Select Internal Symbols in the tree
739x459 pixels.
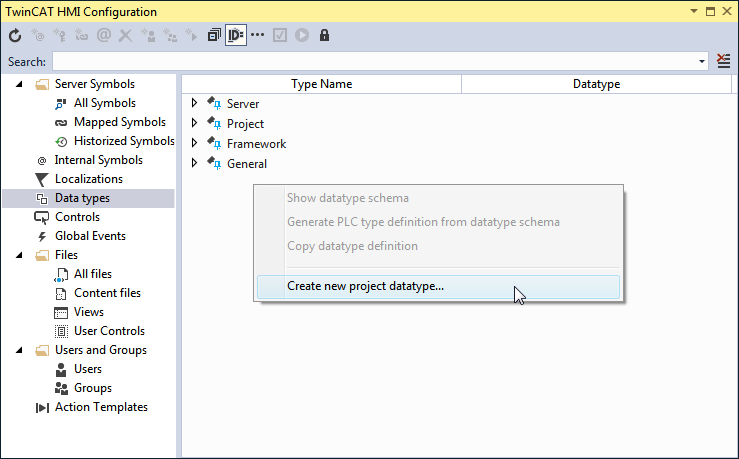coord(99,160)
